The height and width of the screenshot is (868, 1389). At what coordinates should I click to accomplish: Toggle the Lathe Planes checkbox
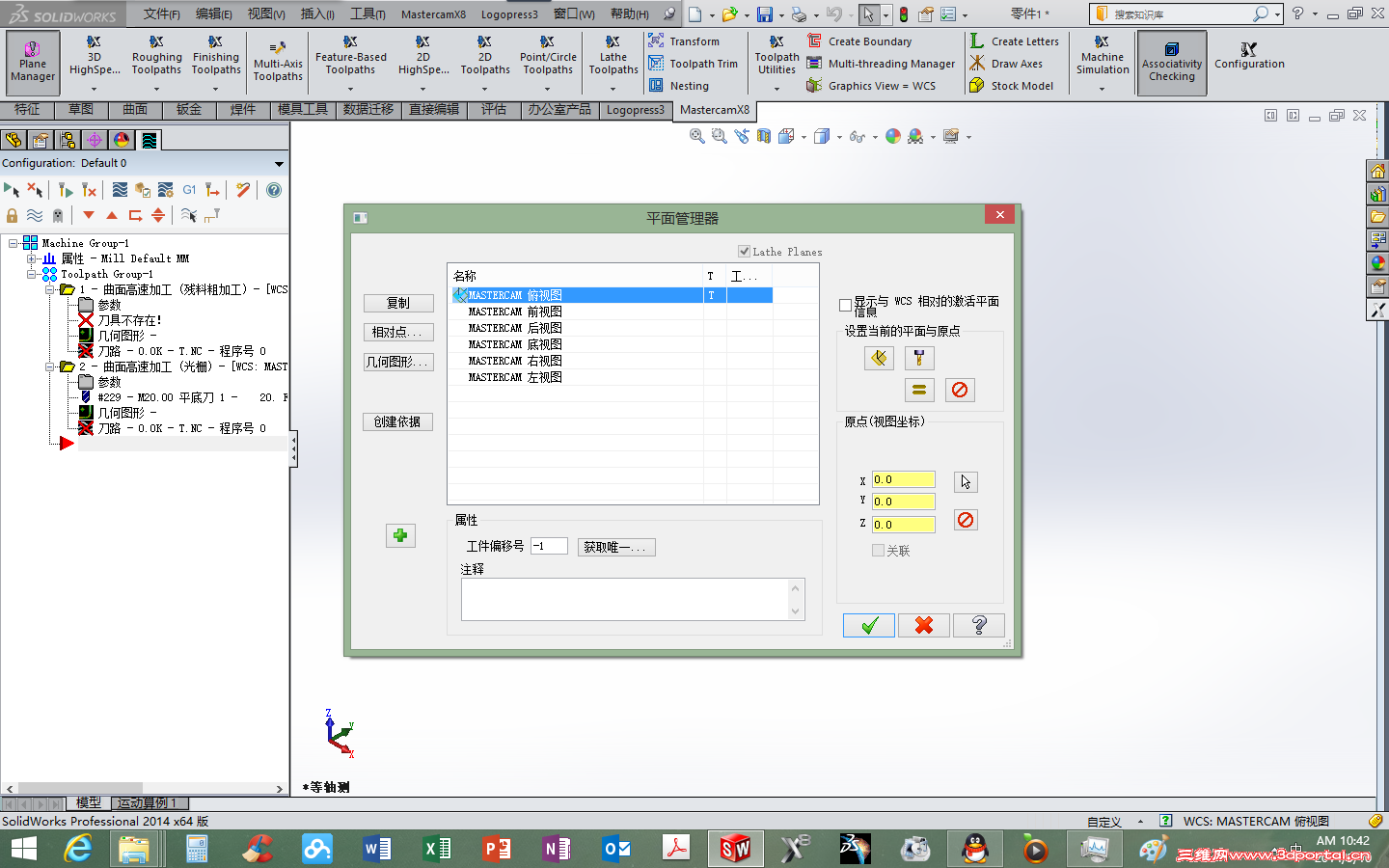[x=745, y=252]
